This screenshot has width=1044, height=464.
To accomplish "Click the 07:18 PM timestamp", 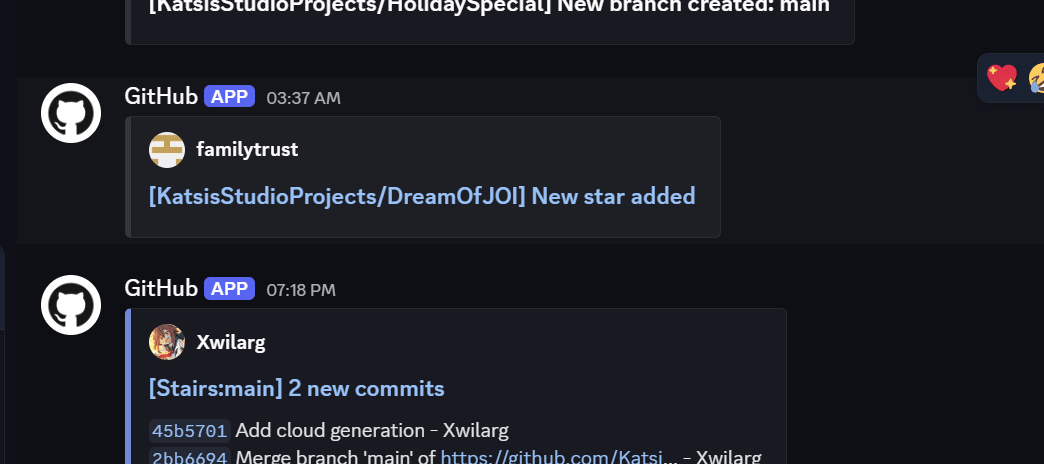I will [301, 290].
